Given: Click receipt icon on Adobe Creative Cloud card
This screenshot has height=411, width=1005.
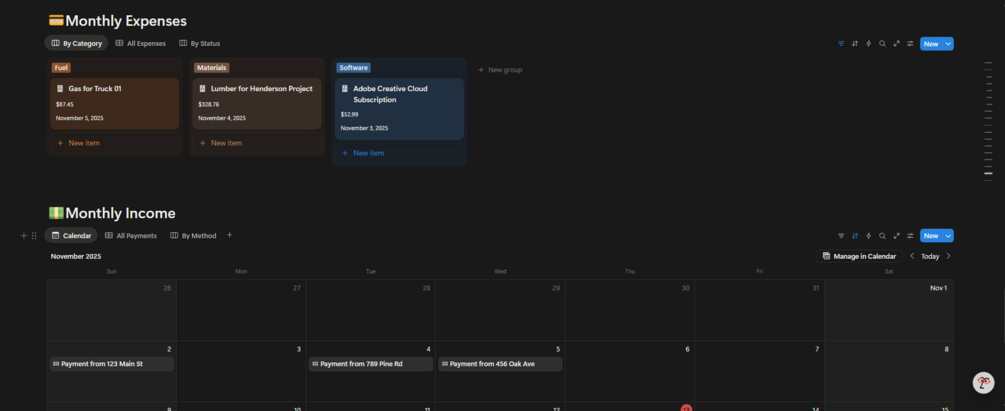Looking at the screenshot, I should tap(344, 88).
